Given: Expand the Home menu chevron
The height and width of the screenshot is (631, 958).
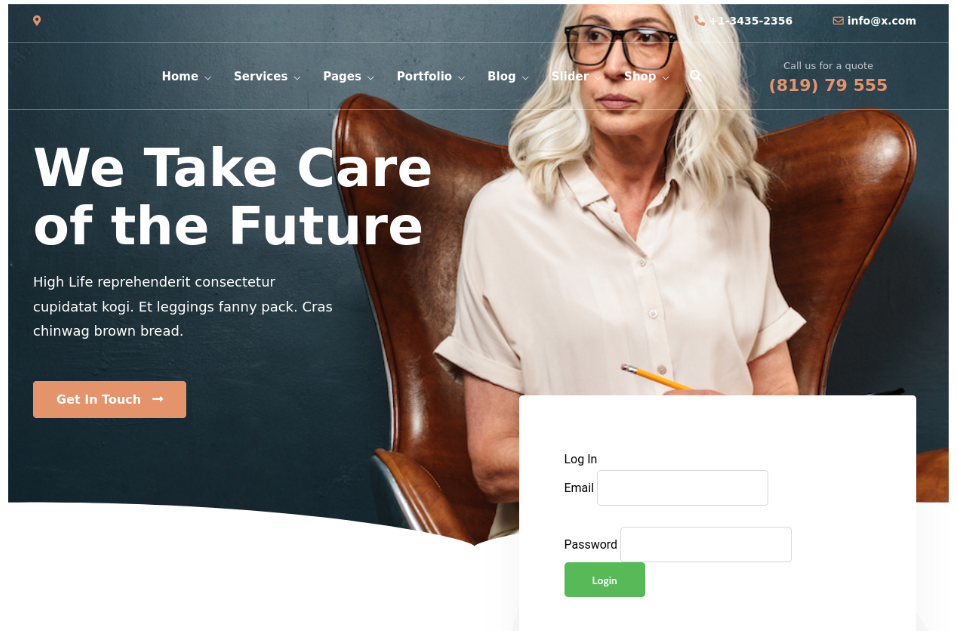Looking at the screenshot, I should coord(208,78).
